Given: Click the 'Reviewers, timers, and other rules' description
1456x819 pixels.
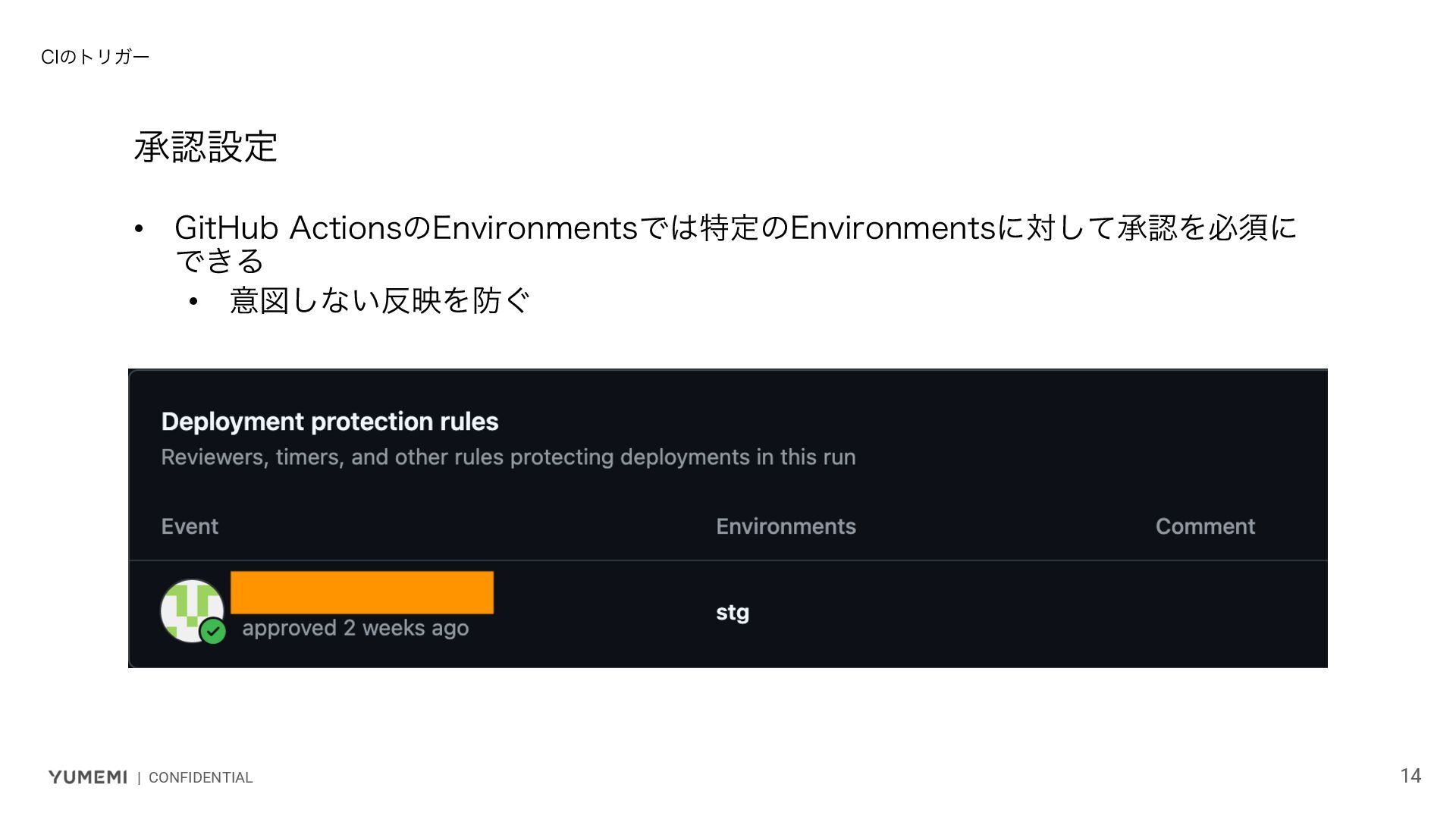Looking at the screenshot, I should tap(508, 457).
